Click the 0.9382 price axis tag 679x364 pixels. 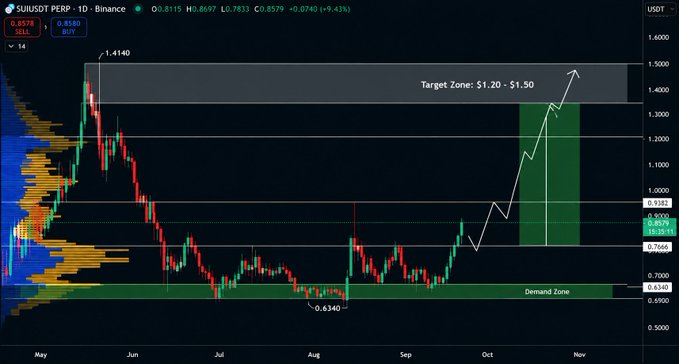click(658, 203)
